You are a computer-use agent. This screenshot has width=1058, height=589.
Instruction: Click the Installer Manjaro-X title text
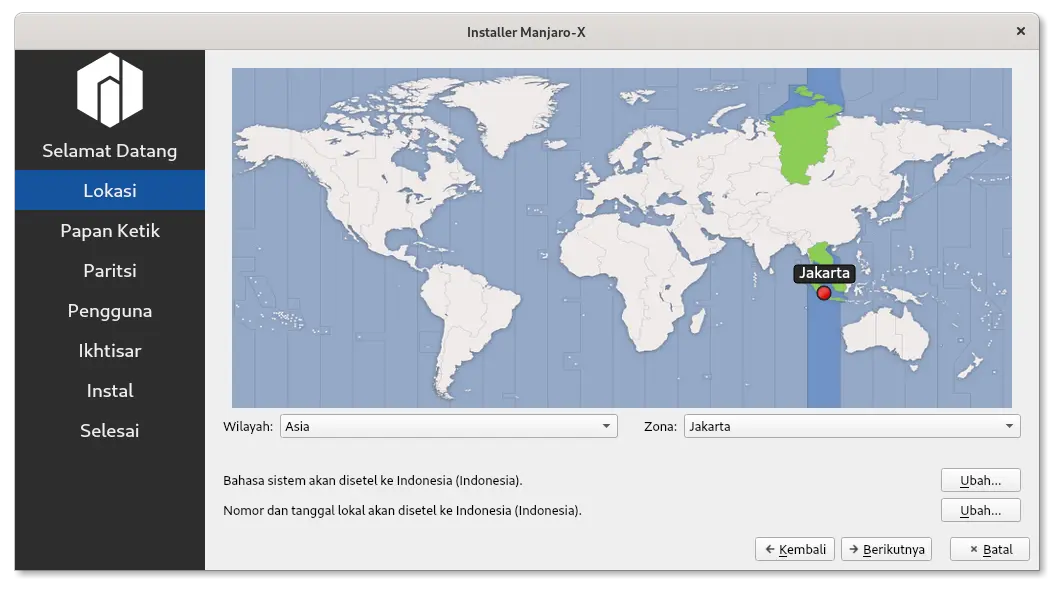pyautogui.click(x=526, y=32)
